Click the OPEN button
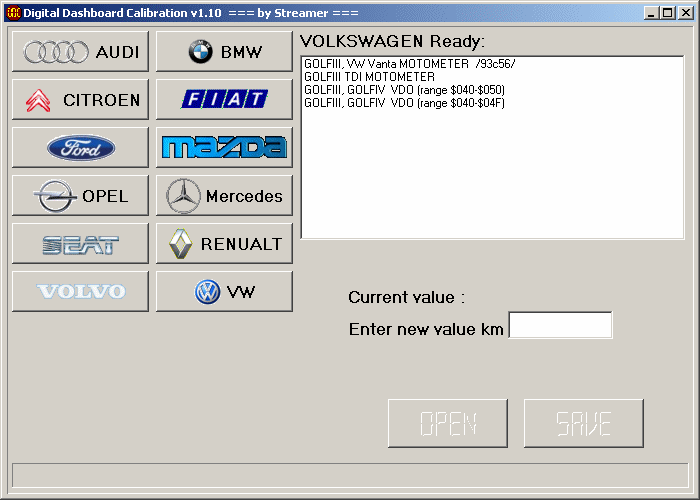Screen dimensions: 700x500 click(448, 423)
